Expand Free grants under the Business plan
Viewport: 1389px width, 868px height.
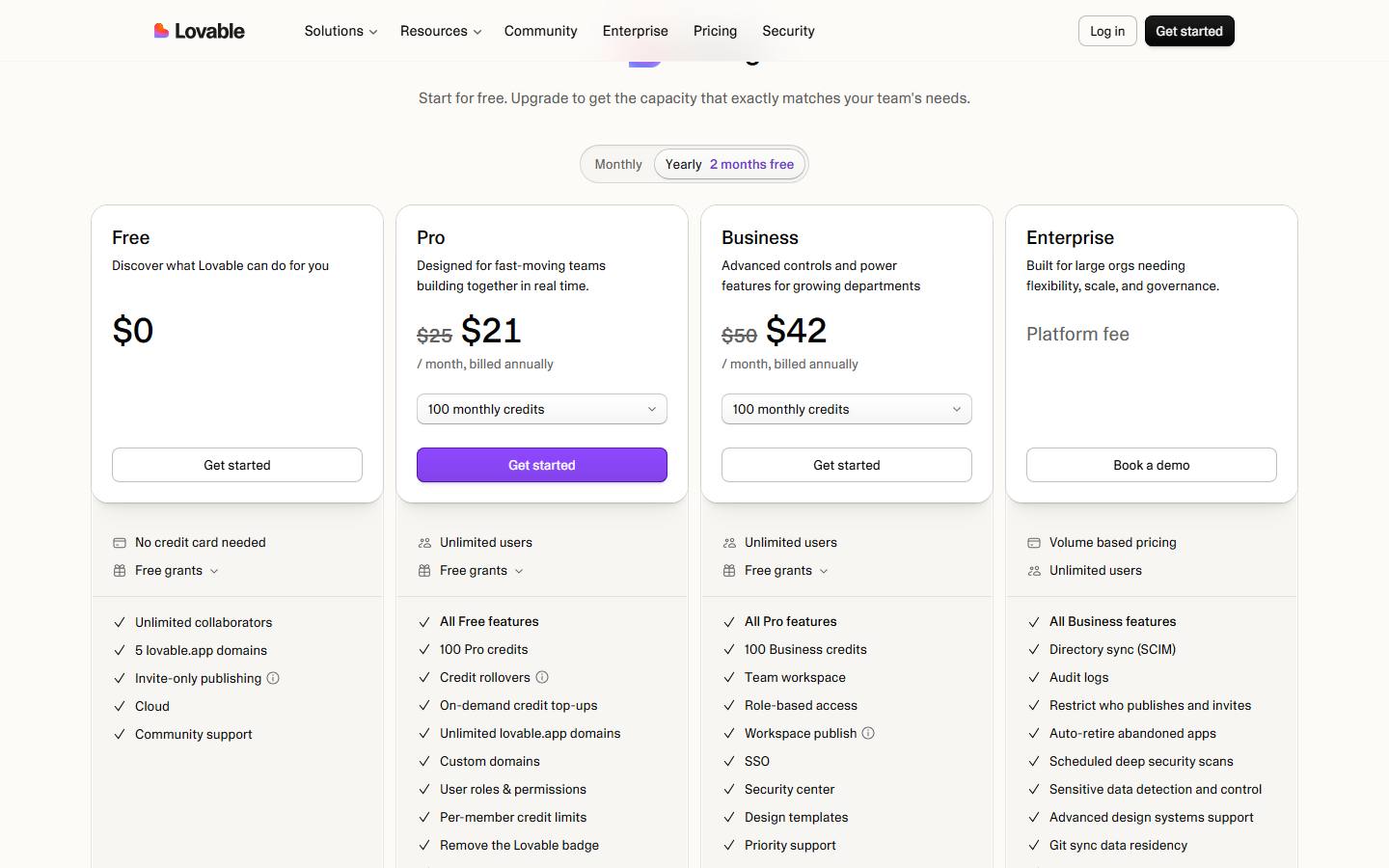pos(786,571)
